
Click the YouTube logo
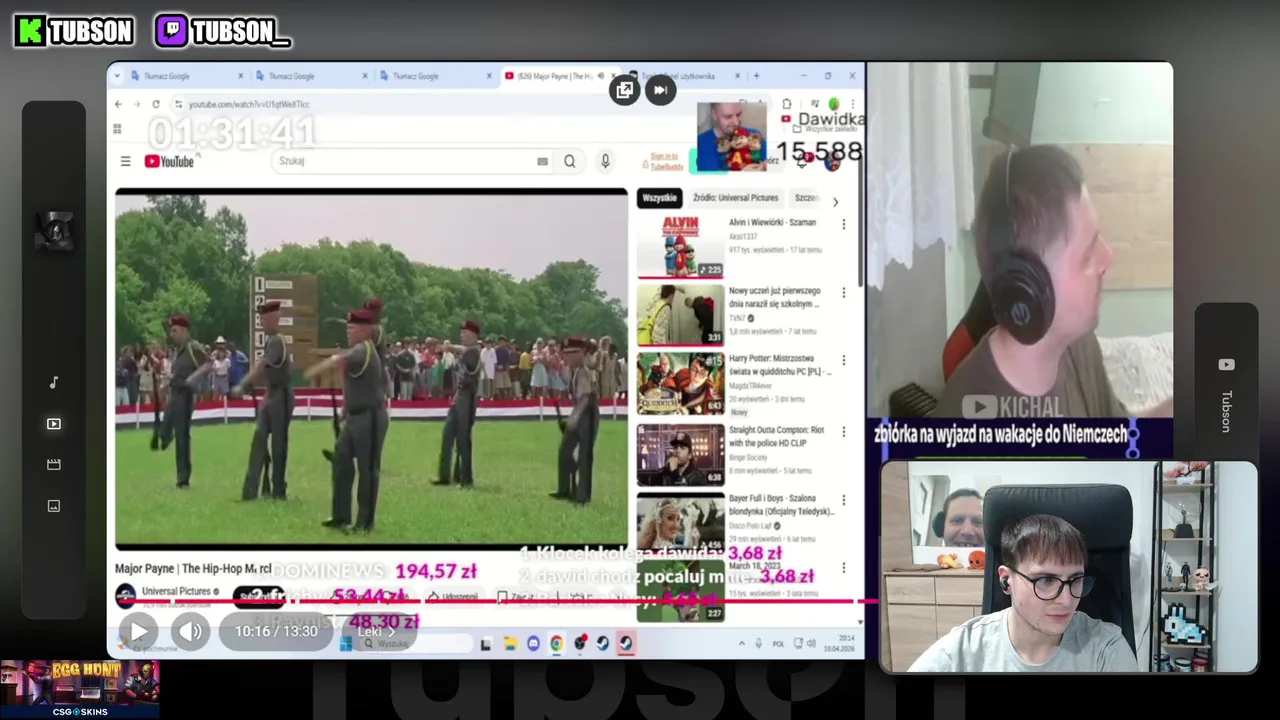click(170, 161)
